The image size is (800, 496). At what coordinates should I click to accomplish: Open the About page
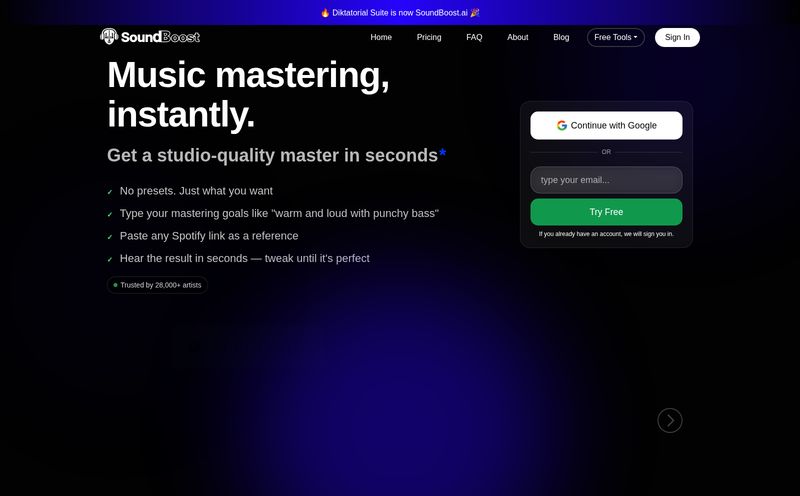click(x=517, y=37)
